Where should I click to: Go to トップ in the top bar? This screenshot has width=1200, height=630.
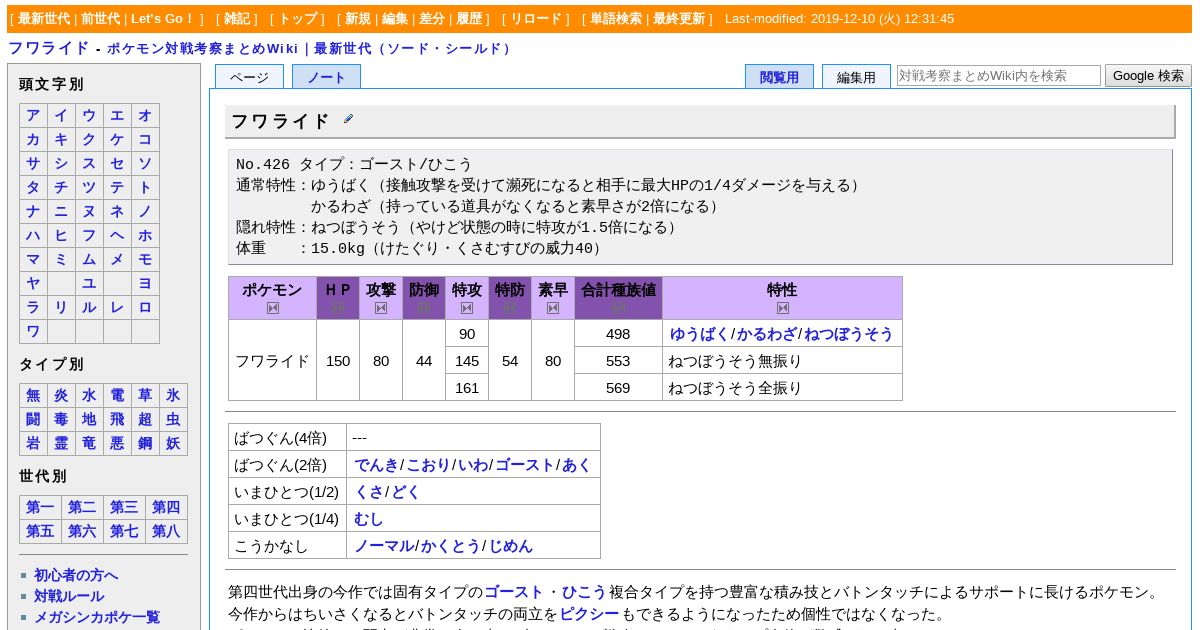pos(298,19)
